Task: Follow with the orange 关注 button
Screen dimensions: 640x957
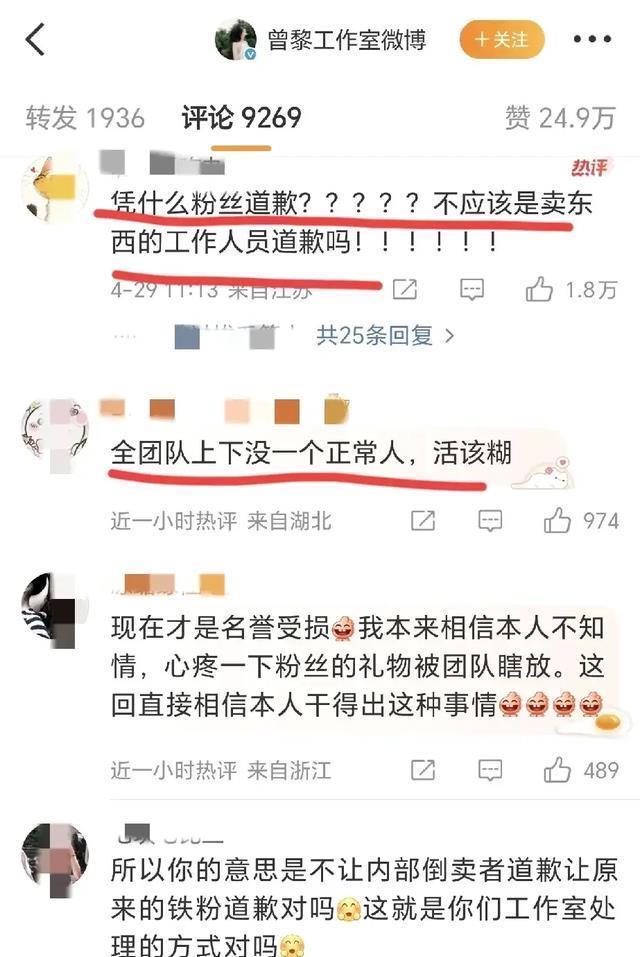Action: tap(502, 39)
